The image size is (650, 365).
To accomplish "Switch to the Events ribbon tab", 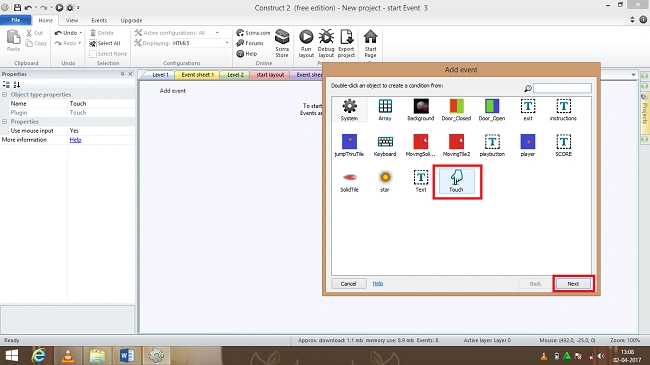I will 99,20.
